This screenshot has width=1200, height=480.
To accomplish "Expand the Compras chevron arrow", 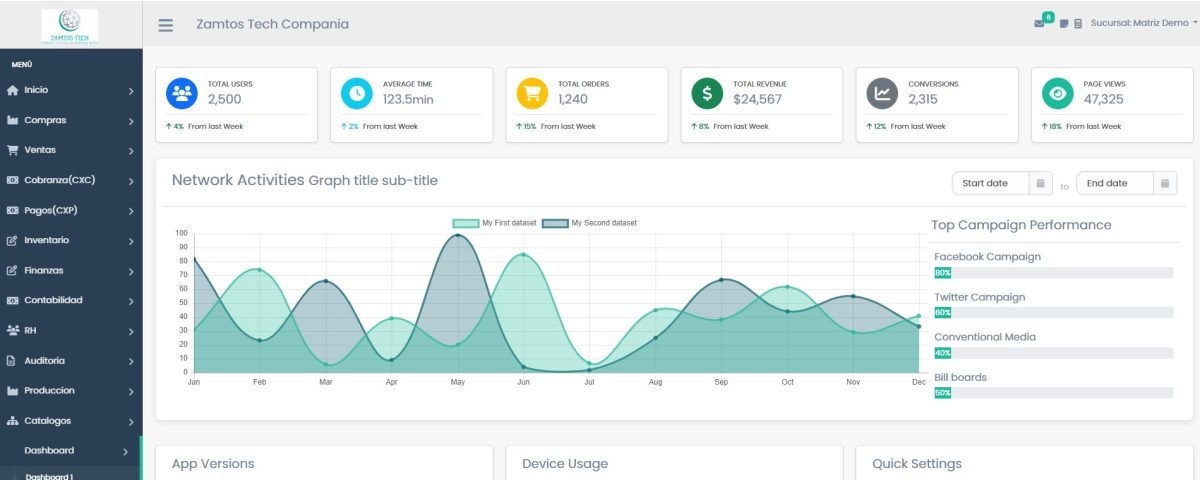I will coord(131,122).
